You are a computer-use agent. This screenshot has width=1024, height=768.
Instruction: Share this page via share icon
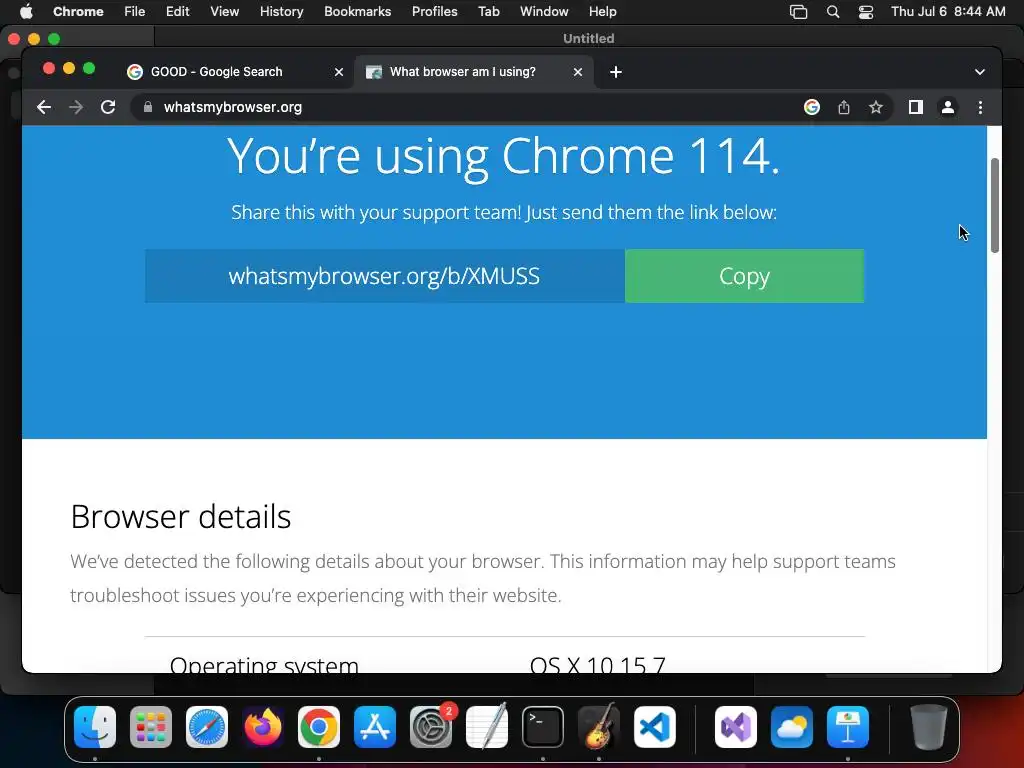click(844, 107)
